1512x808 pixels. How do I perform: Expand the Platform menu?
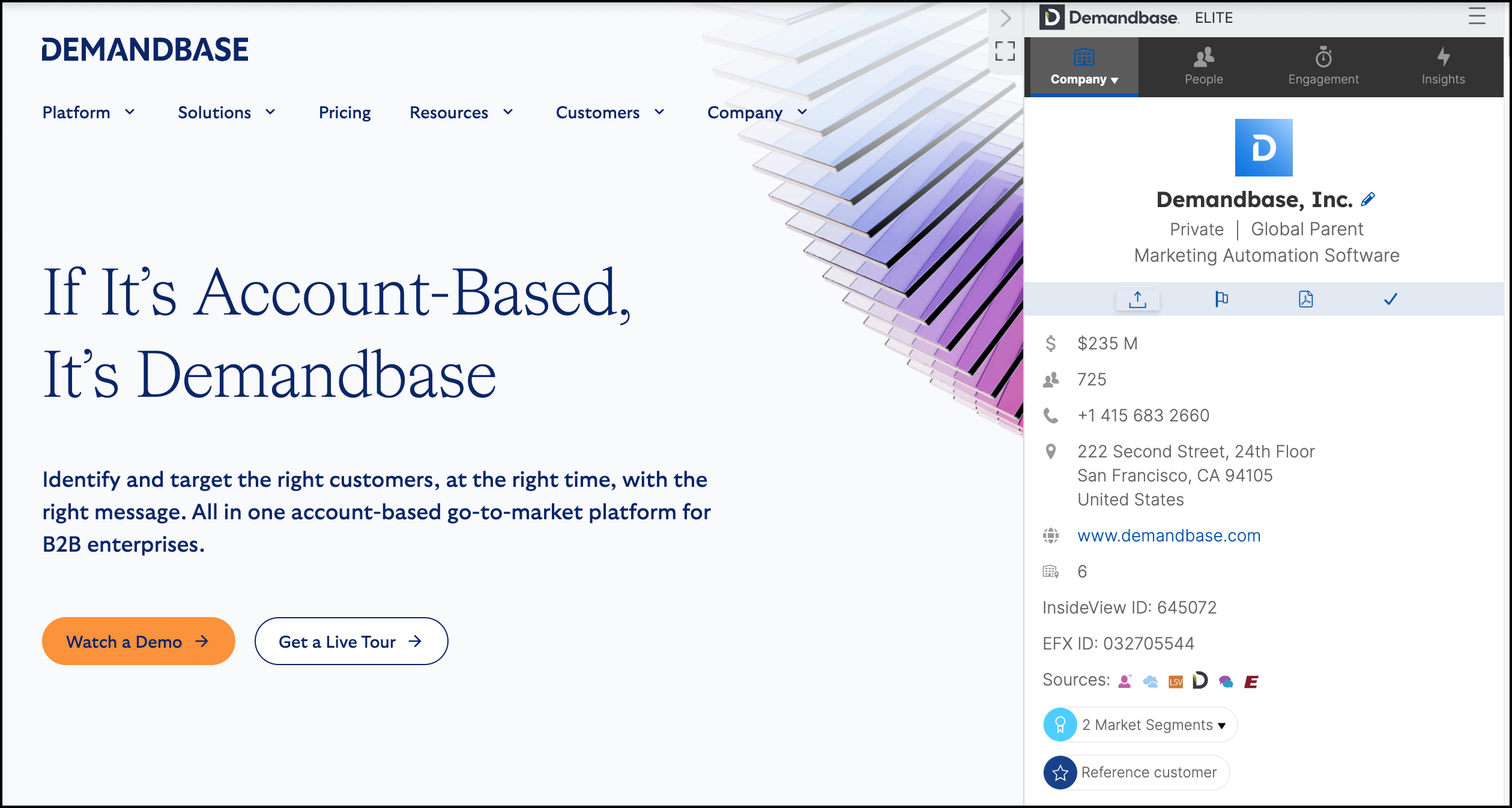click(89, 112)
